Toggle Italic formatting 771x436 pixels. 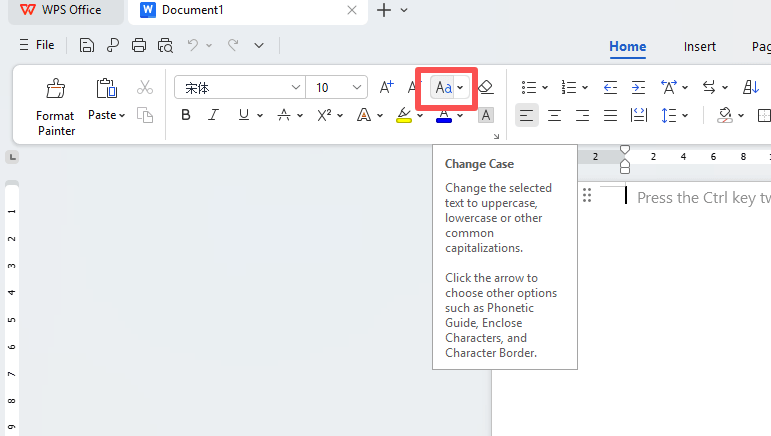tap(213, 115)
